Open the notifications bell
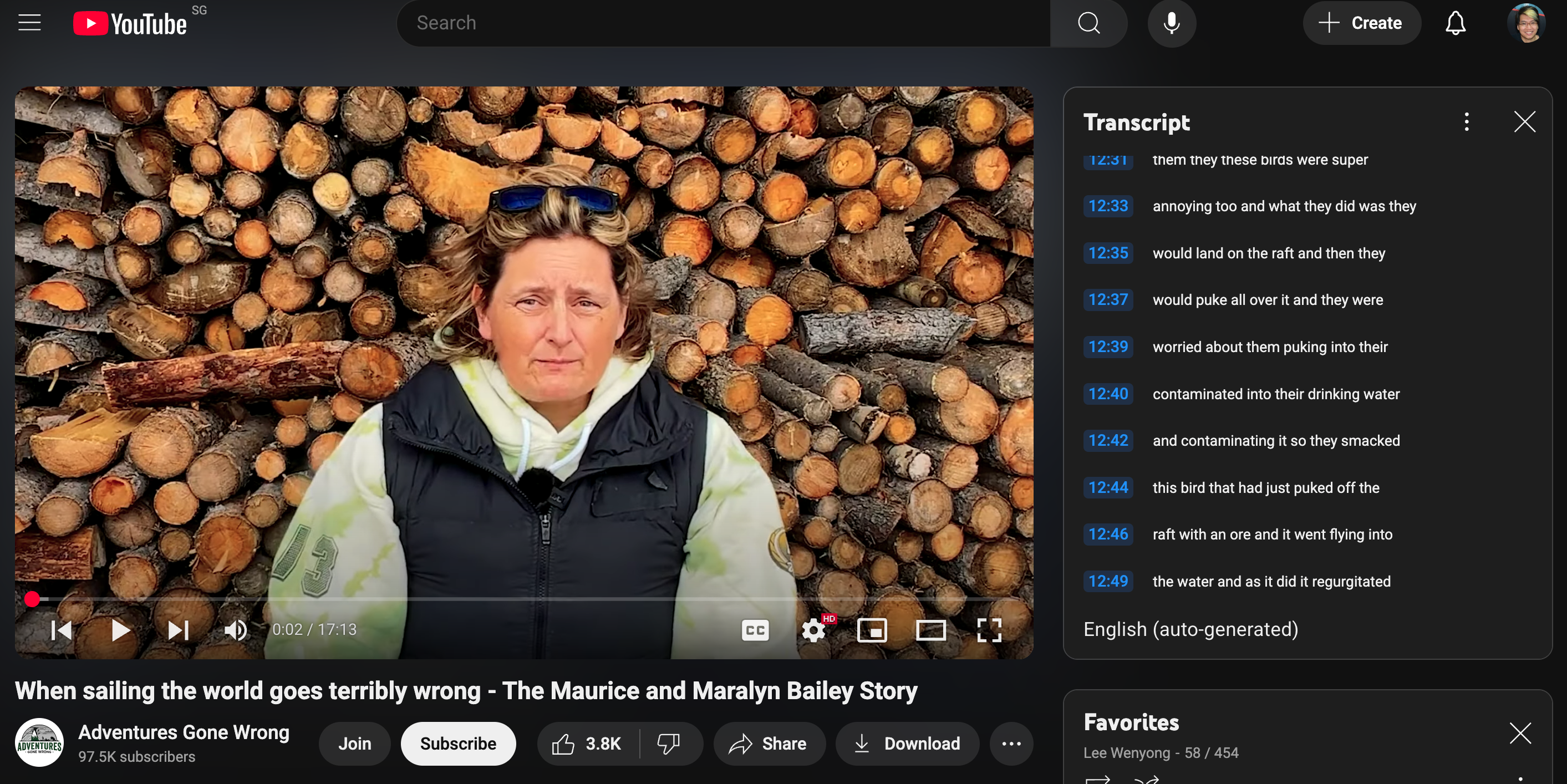Image resolution: width=1567 pixels, height=784 pixels. pos(1455,23)
